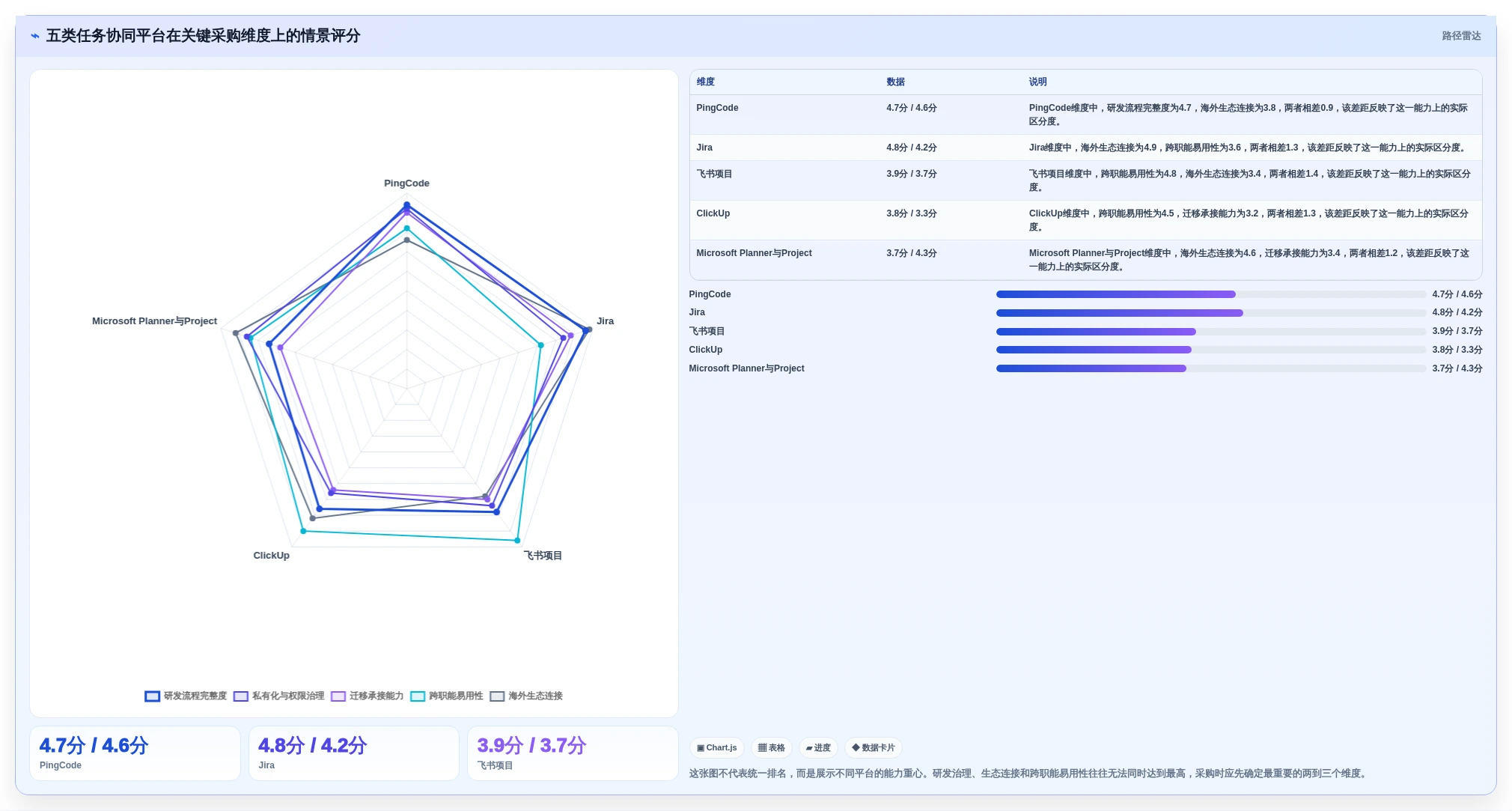
Task: Select the 飞书项目 table row name
Action: tap(714, 174)
